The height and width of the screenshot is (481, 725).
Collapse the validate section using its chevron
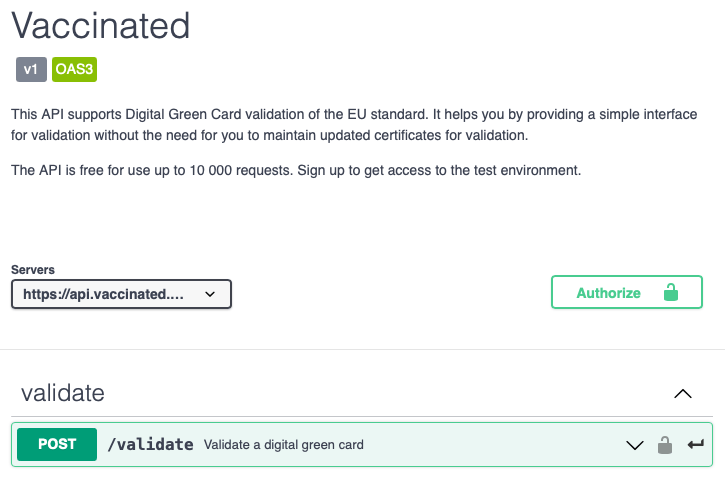683,393
